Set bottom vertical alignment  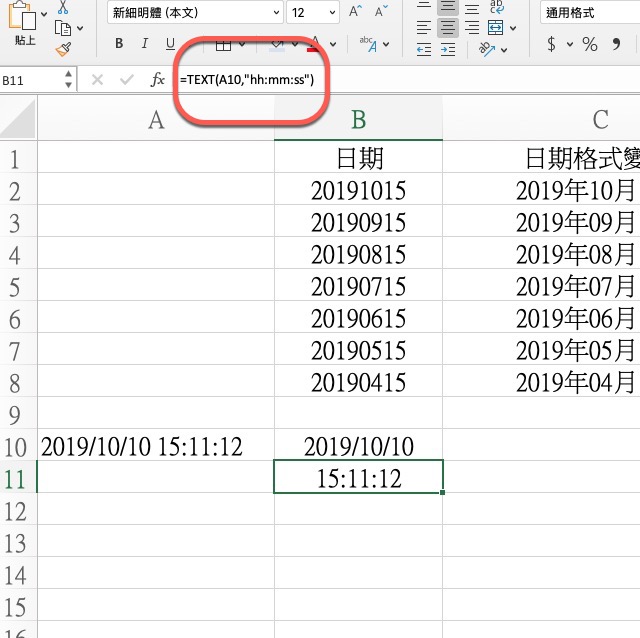pos(472,7)
